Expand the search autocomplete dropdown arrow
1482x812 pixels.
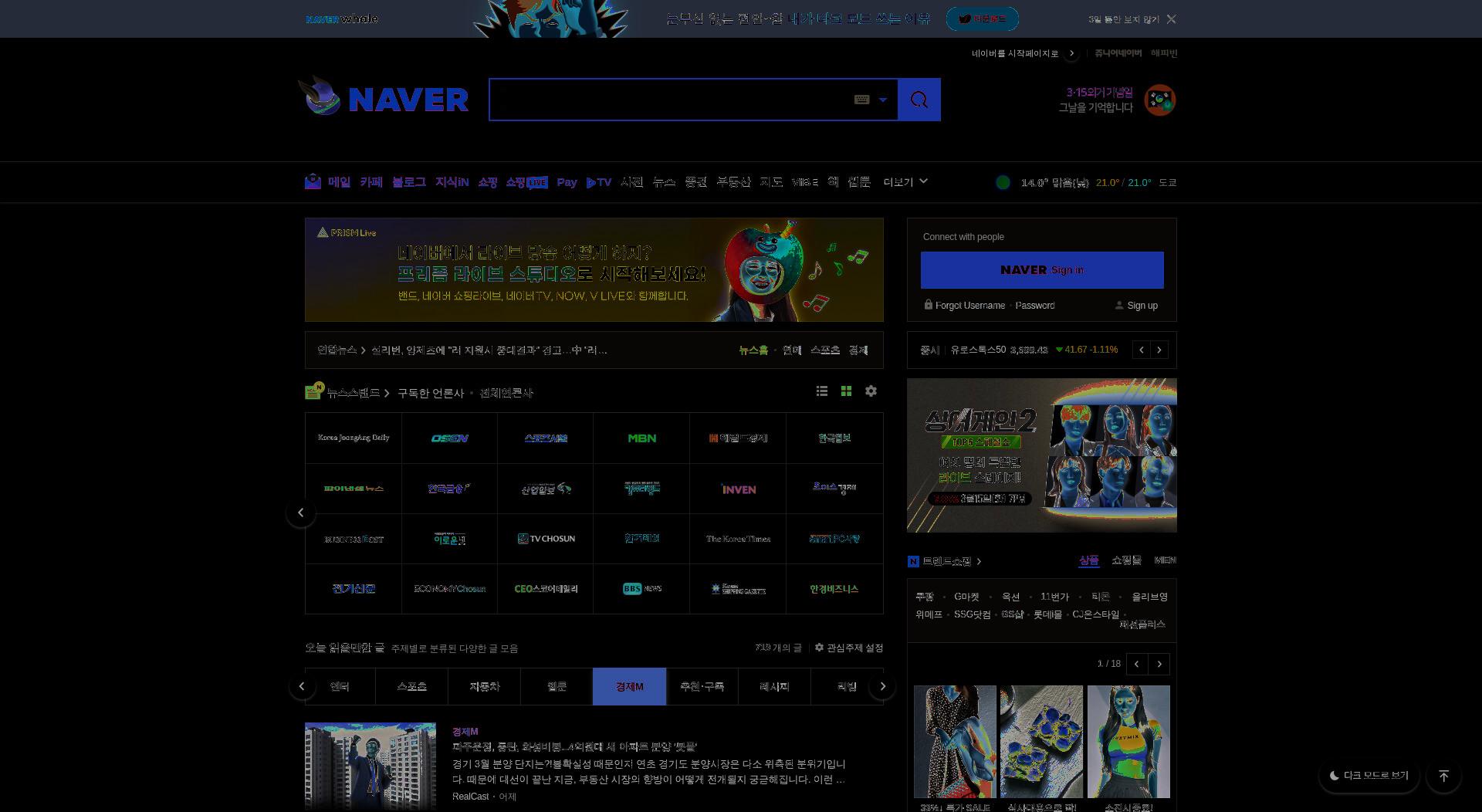click(883, 100)
